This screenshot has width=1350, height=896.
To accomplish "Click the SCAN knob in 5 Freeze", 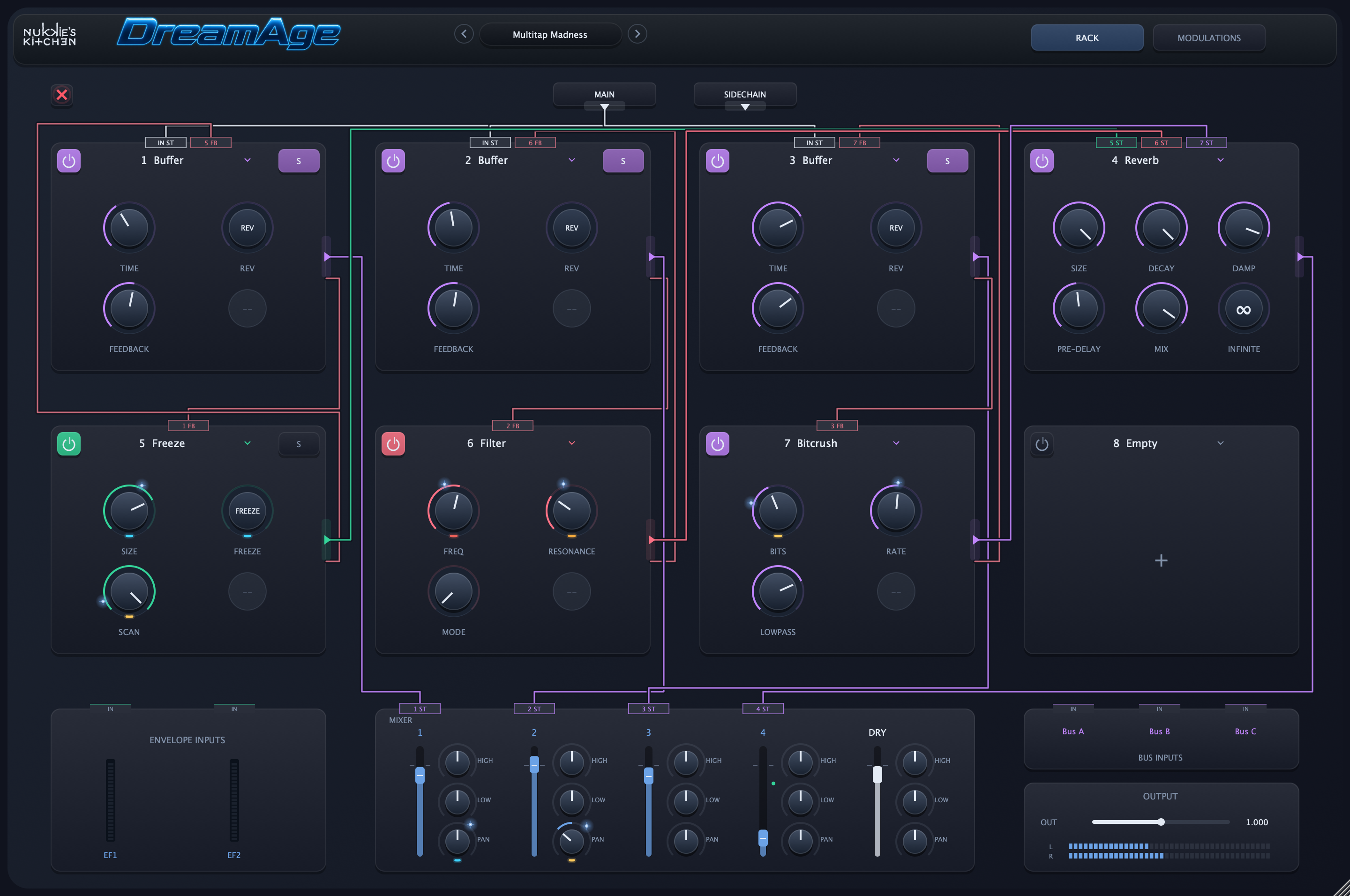I will point(129,591).
